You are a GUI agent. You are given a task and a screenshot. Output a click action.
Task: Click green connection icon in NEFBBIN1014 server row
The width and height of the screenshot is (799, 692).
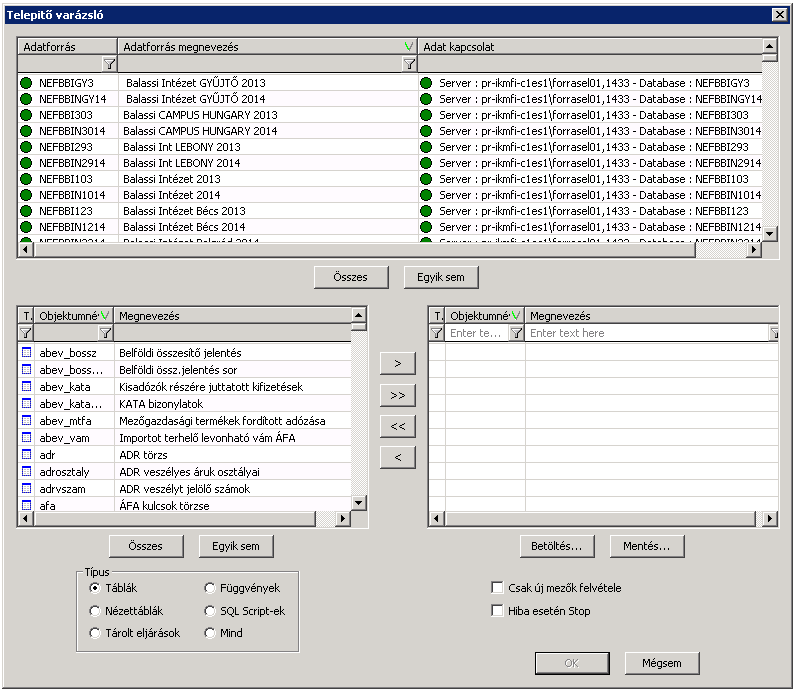coord(426,195)
